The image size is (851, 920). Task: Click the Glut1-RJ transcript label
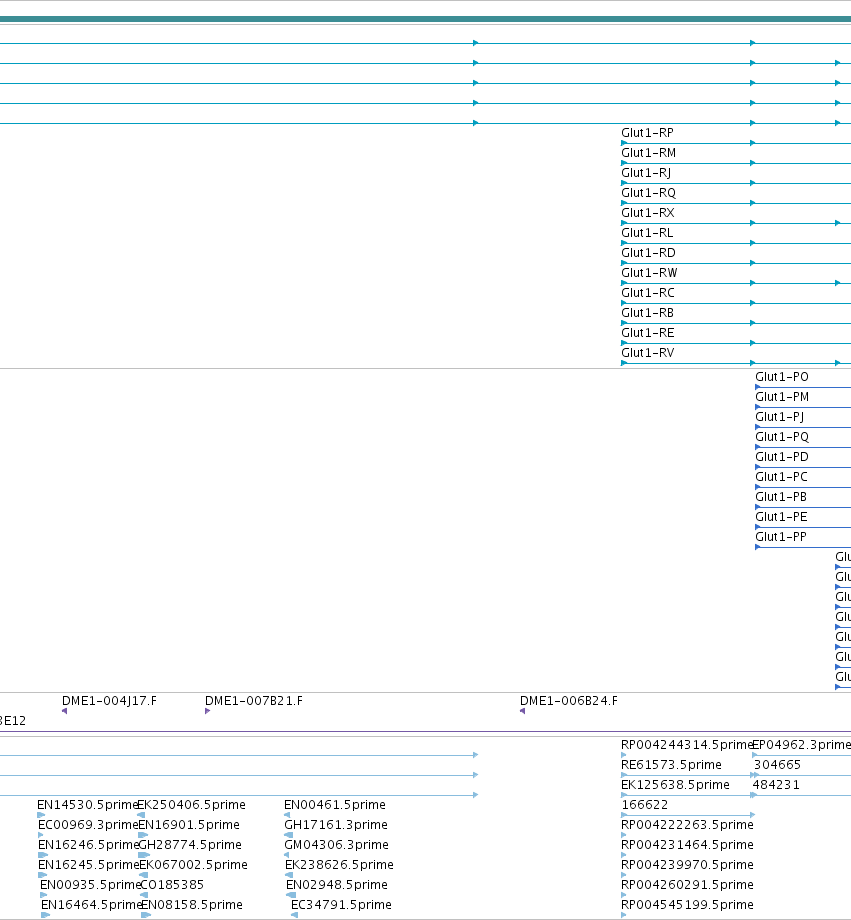[646, 173]
